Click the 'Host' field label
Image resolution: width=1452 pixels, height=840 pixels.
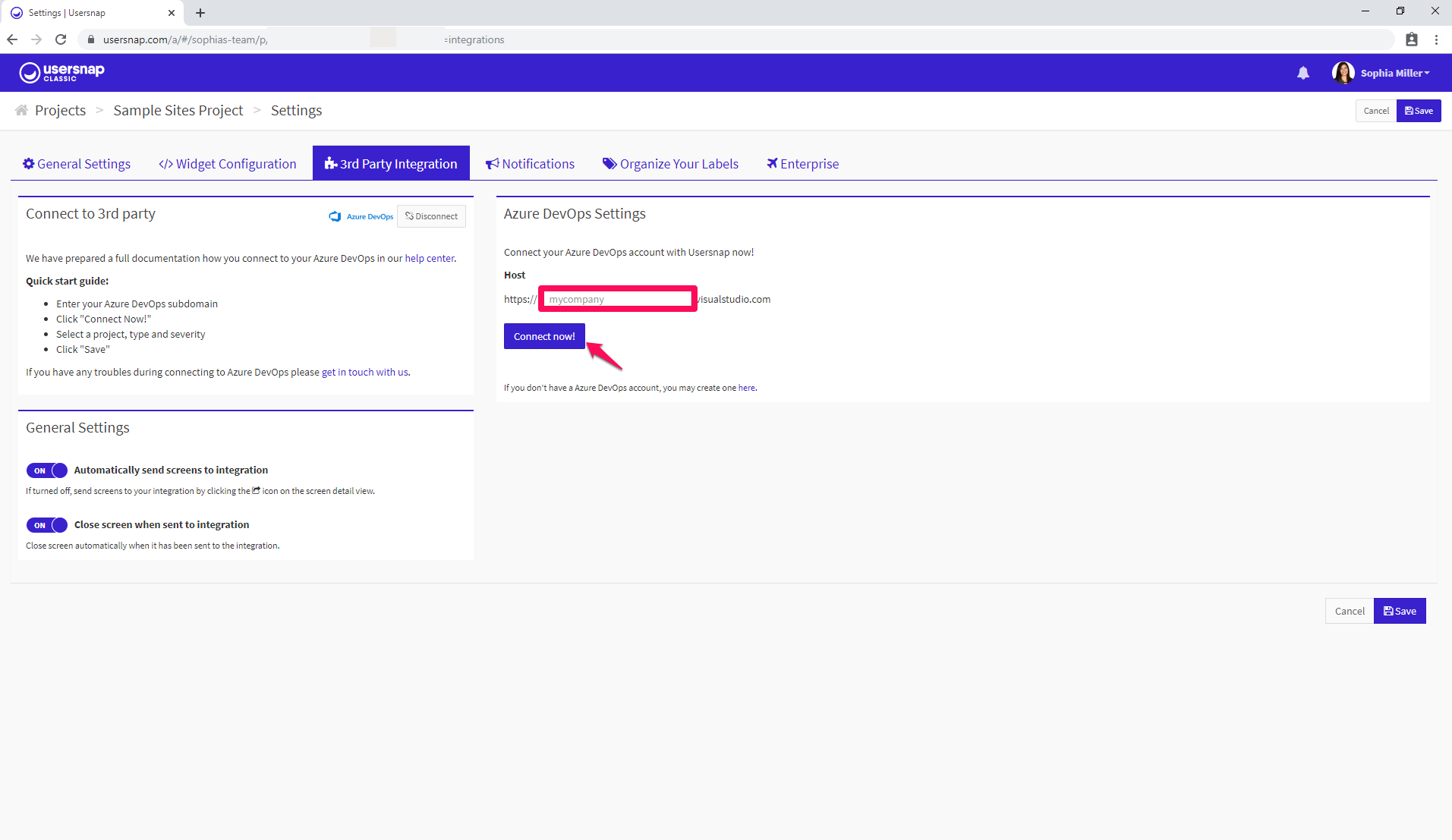coord(515,275)
